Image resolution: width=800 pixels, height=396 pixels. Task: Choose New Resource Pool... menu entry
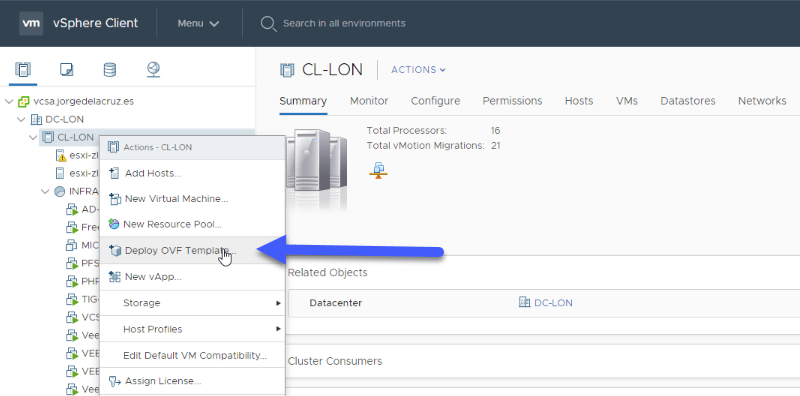(x=192, y=224)
